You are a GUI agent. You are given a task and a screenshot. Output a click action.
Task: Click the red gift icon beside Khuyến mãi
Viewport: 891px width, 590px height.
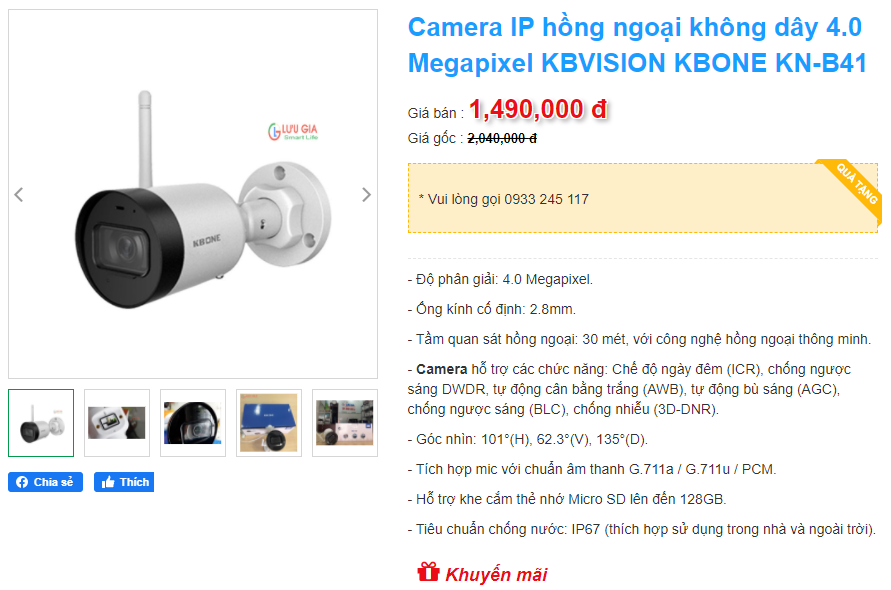click(428, 572)
